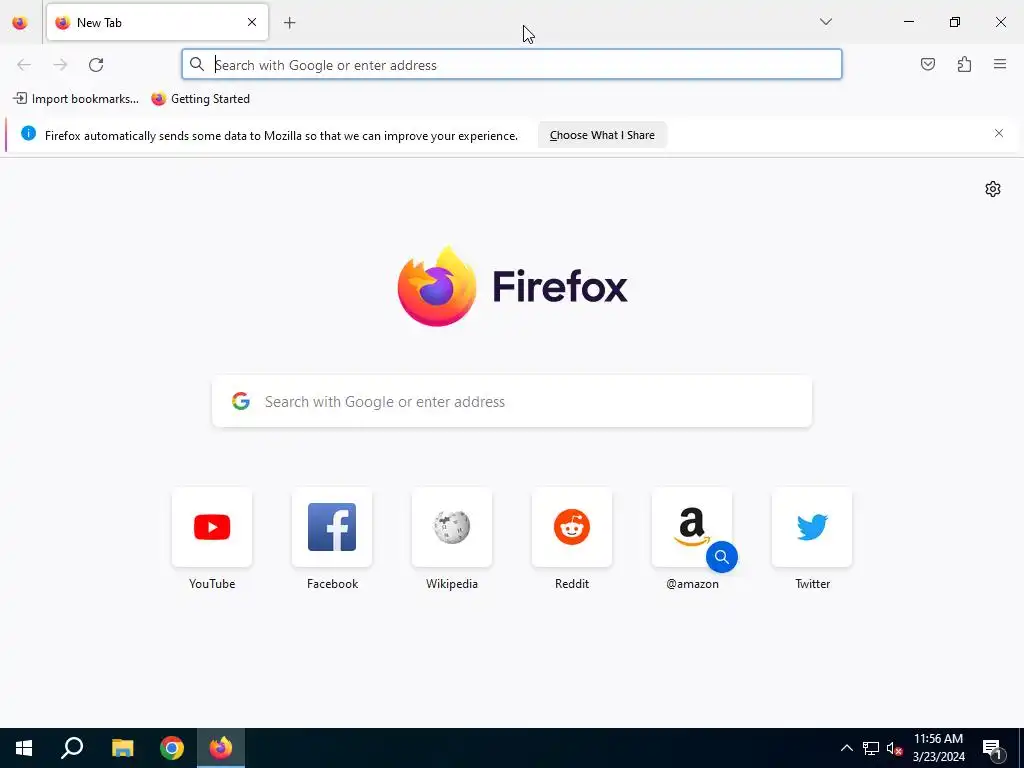Image resolution: width=1024 pixels, height=768 pixels.
Task: Open the Twitter shortcut tile
Action: 812,527
